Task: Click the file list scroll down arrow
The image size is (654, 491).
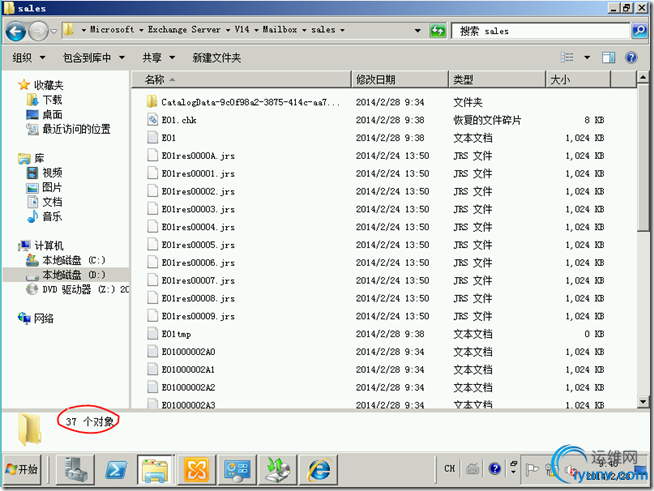Action: coord(643,402)
